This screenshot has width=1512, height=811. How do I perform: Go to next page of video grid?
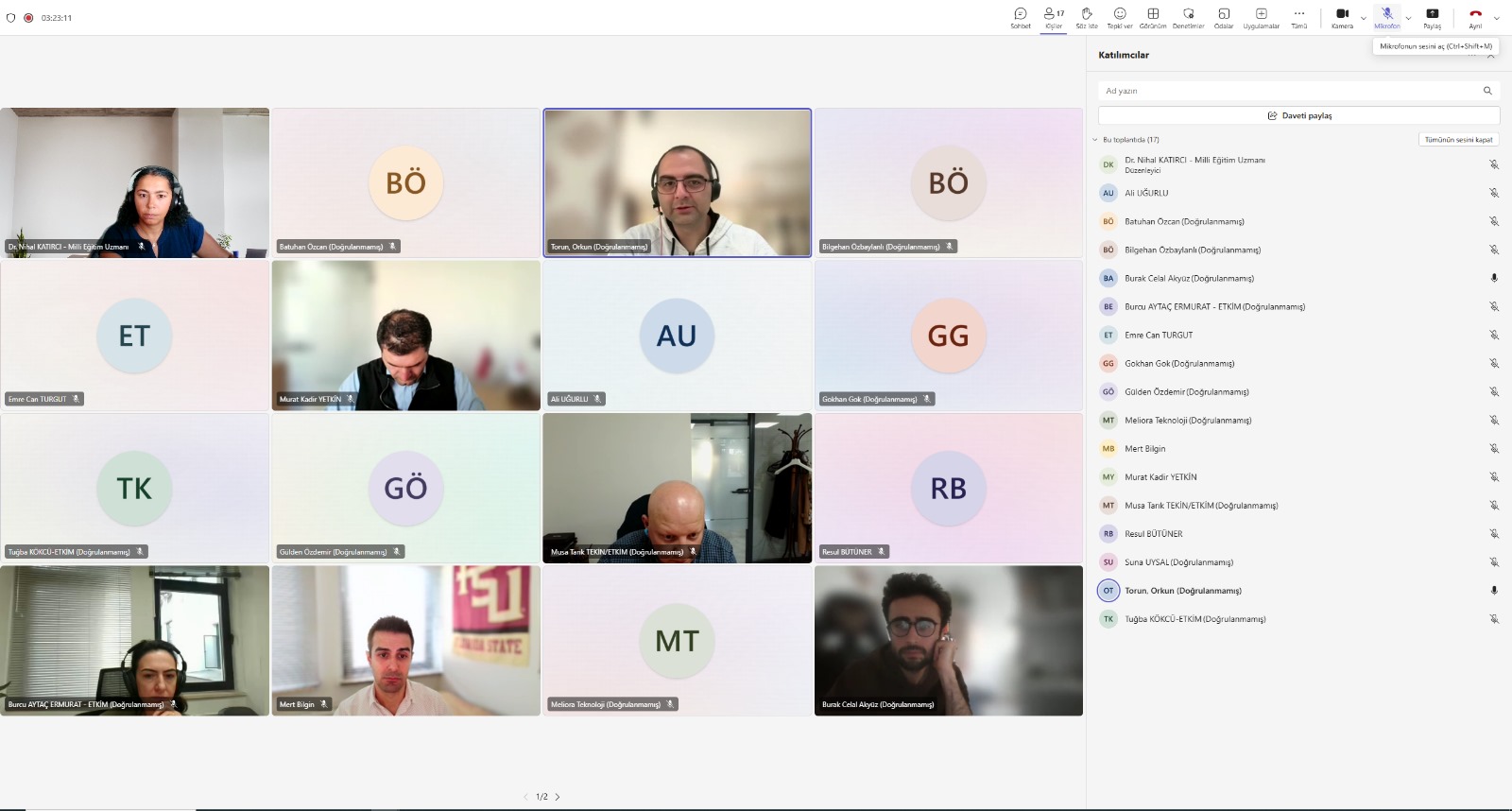click(558, 797)
